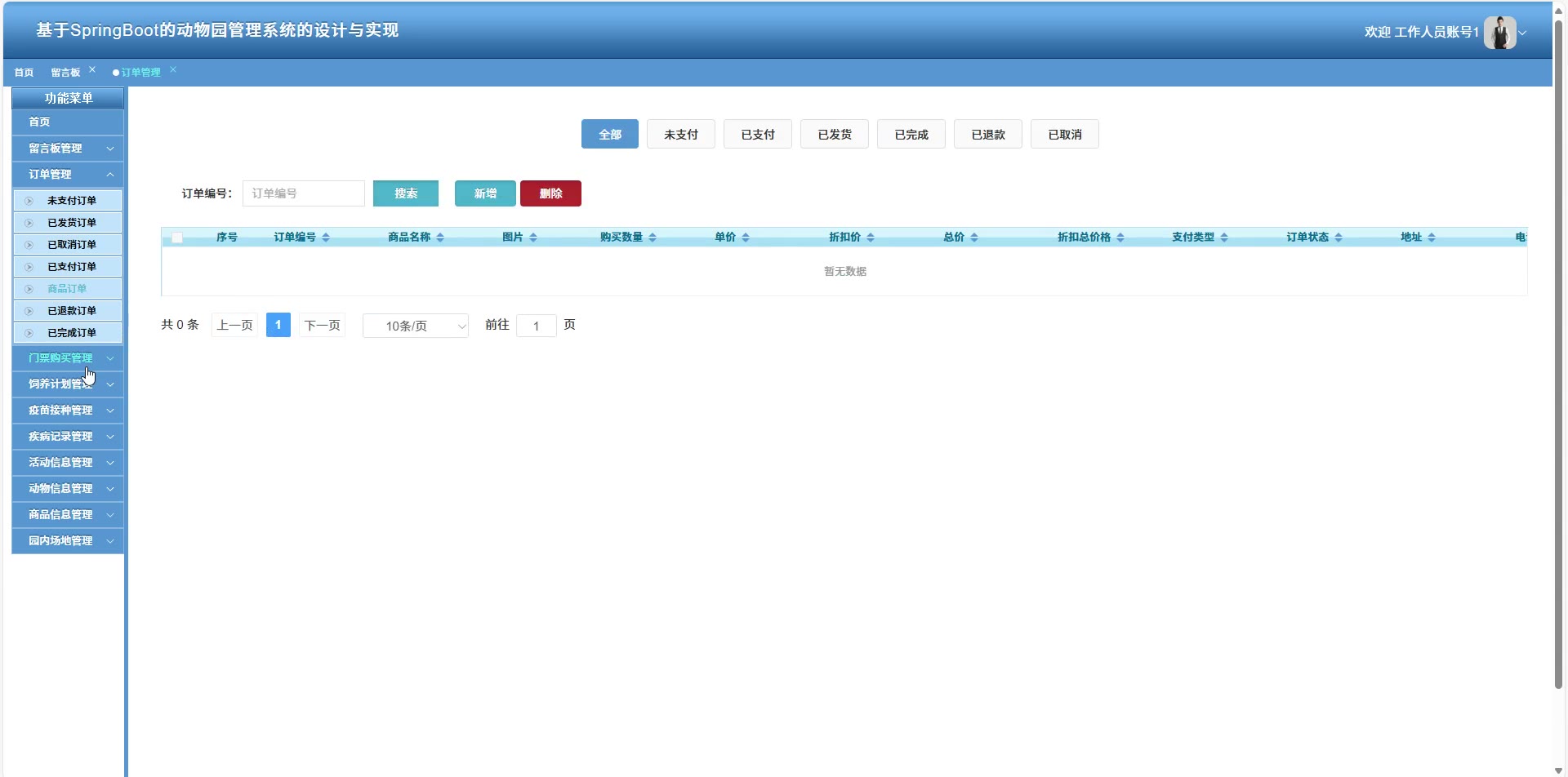The width and height of the screenshot is (1568, 777).
Task: Open 未支付订单 submenu item
Action: point(68,200)
